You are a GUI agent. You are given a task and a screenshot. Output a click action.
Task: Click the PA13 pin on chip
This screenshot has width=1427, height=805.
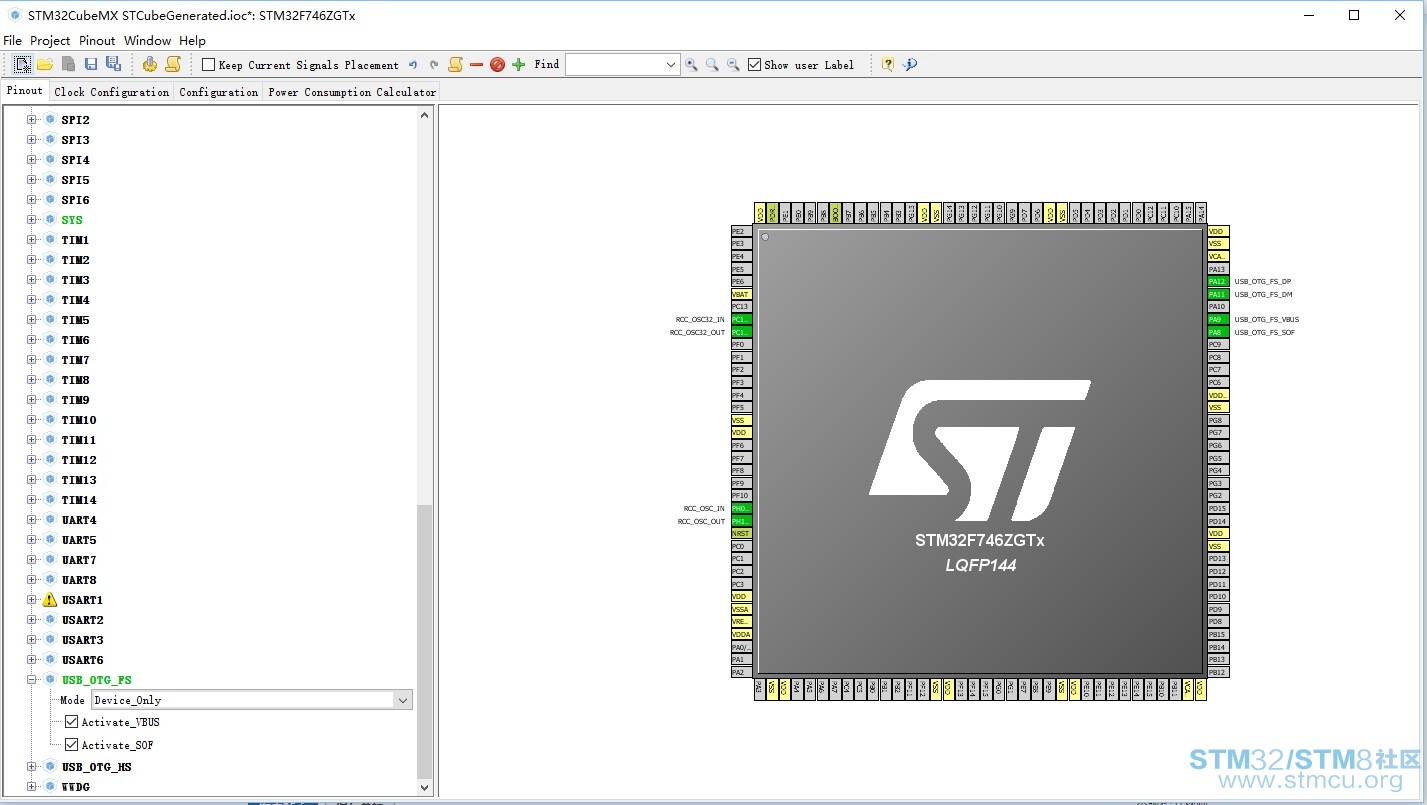(1217, 269)
